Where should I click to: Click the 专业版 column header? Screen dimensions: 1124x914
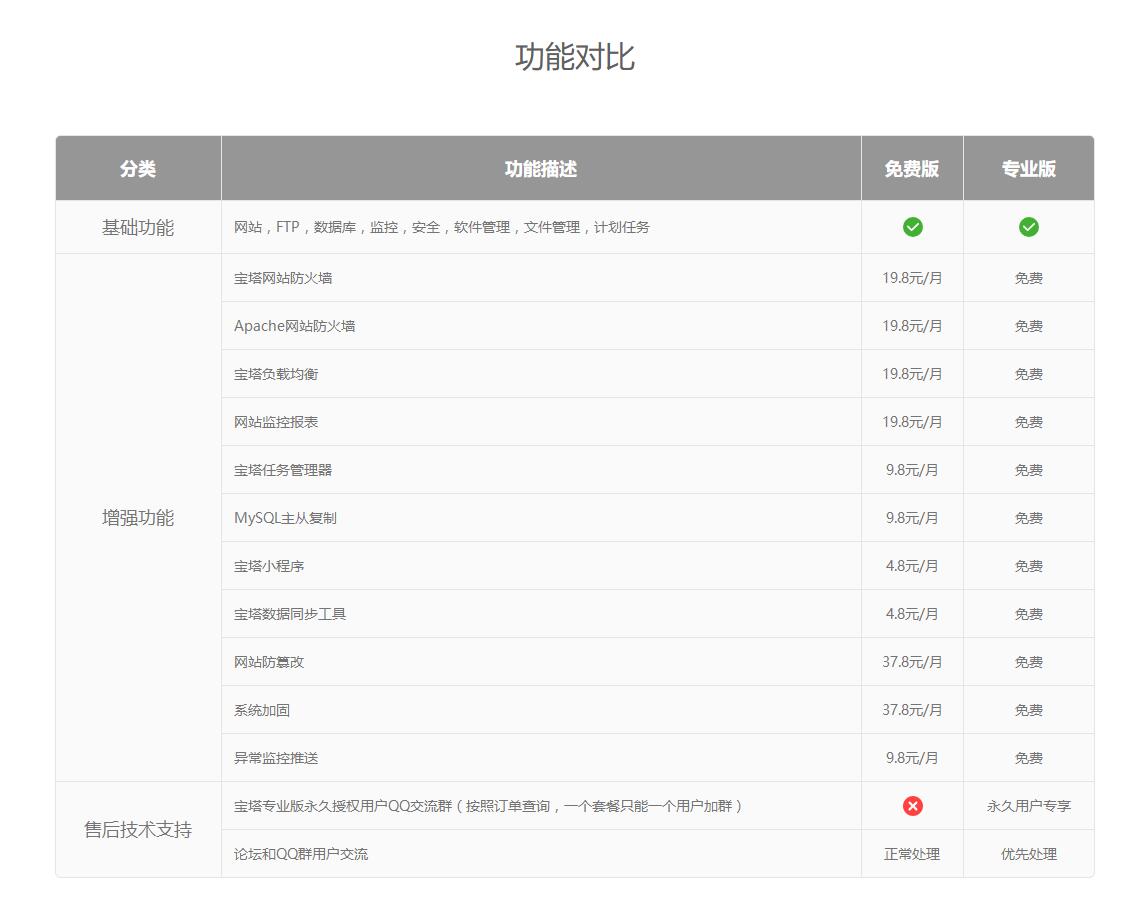pyautogui.click(x=1028, y=169)
